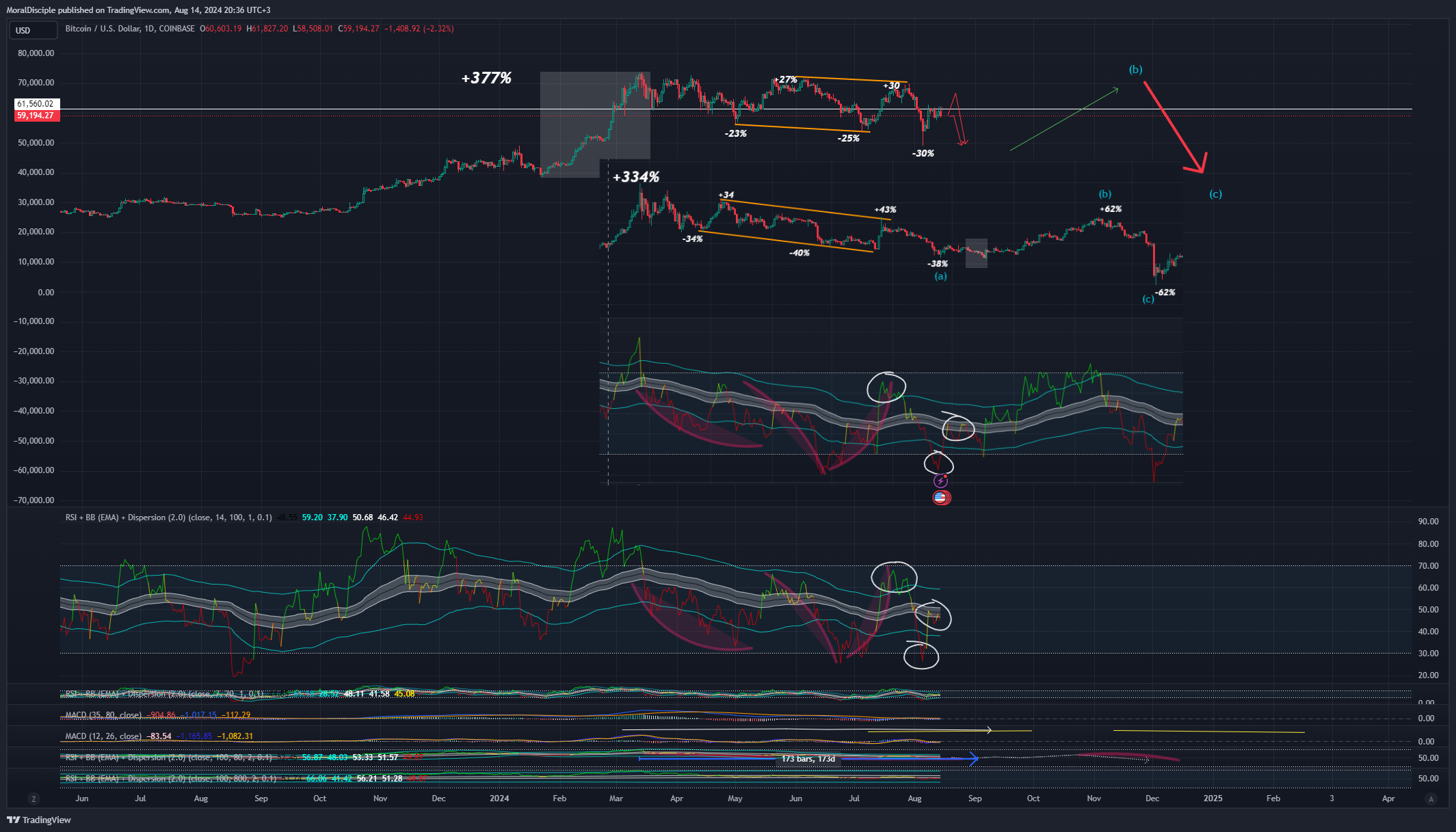Select the −30% text annotation

tap(923, 153)
